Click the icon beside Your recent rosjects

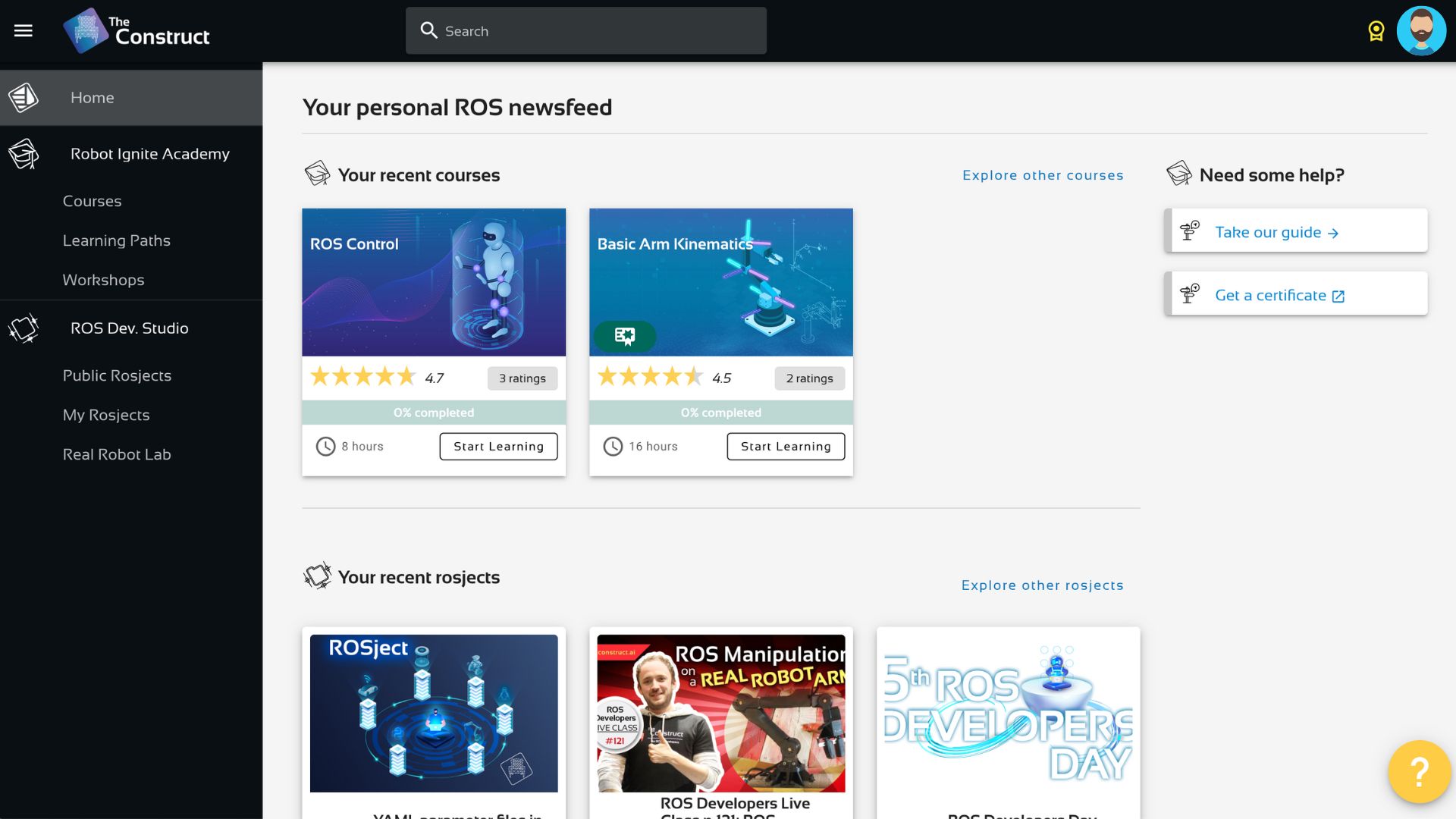[x=317, y=576]
